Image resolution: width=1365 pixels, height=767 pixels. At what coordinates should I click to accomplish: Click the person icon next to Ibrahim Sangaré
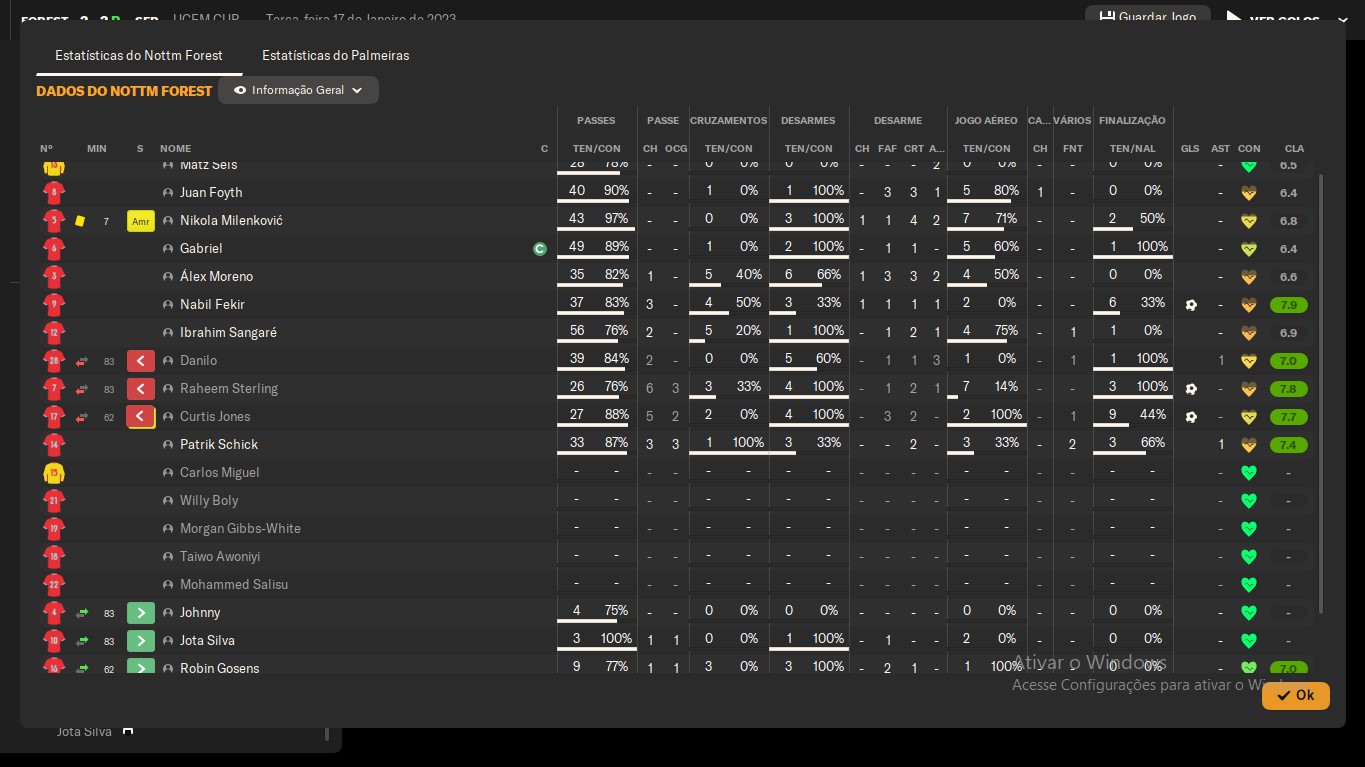coord(168,333)
